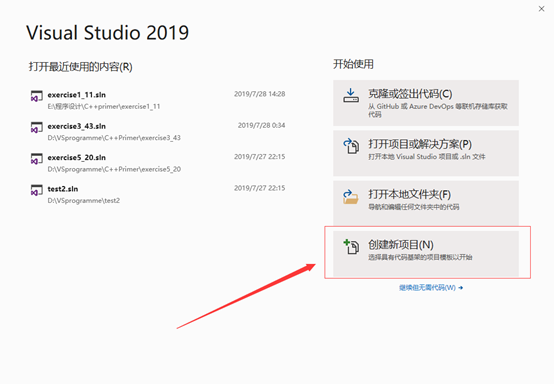Click the path D:\VSprogramme\C++Primer\exercise3_43
The image size is (554, 384).
point(114,138)
